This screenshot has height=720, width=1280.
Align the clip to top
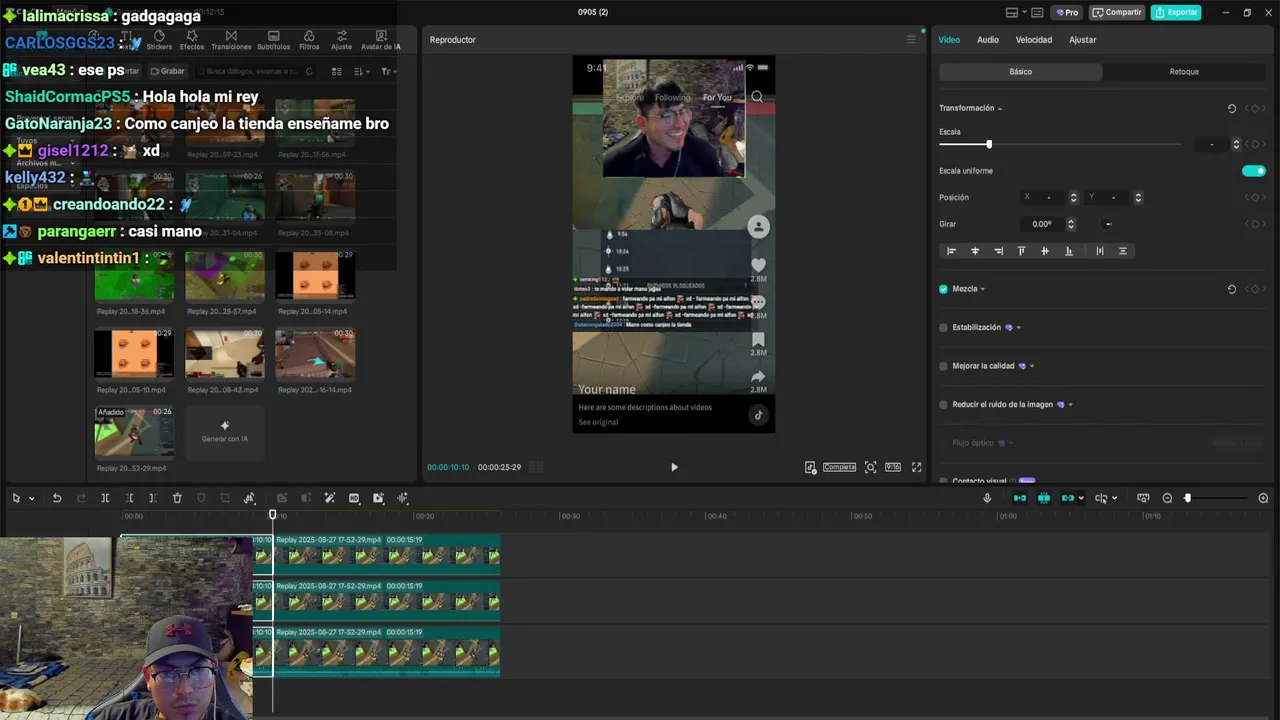1021,251
